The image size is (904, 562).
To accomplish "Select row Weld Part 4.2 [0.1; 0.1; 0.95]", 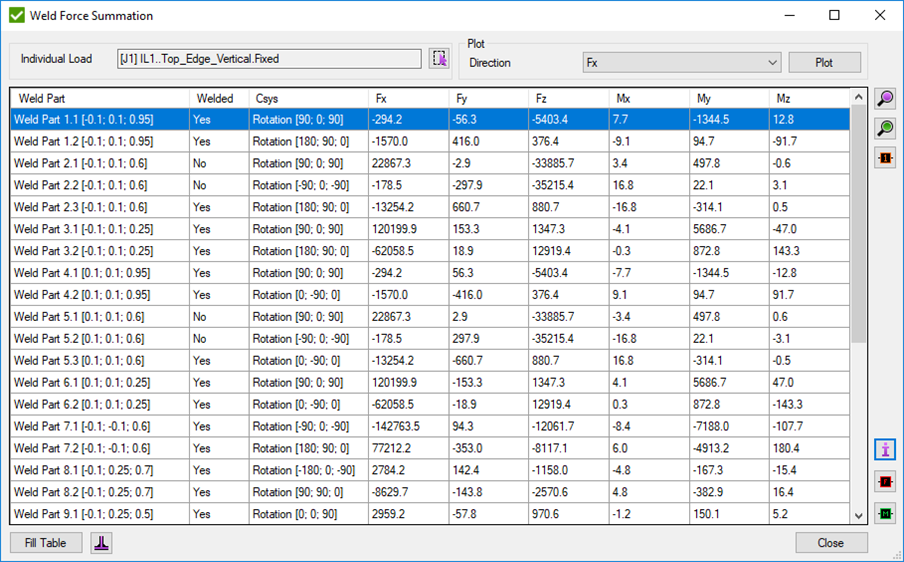I will (x=430, y=295).
